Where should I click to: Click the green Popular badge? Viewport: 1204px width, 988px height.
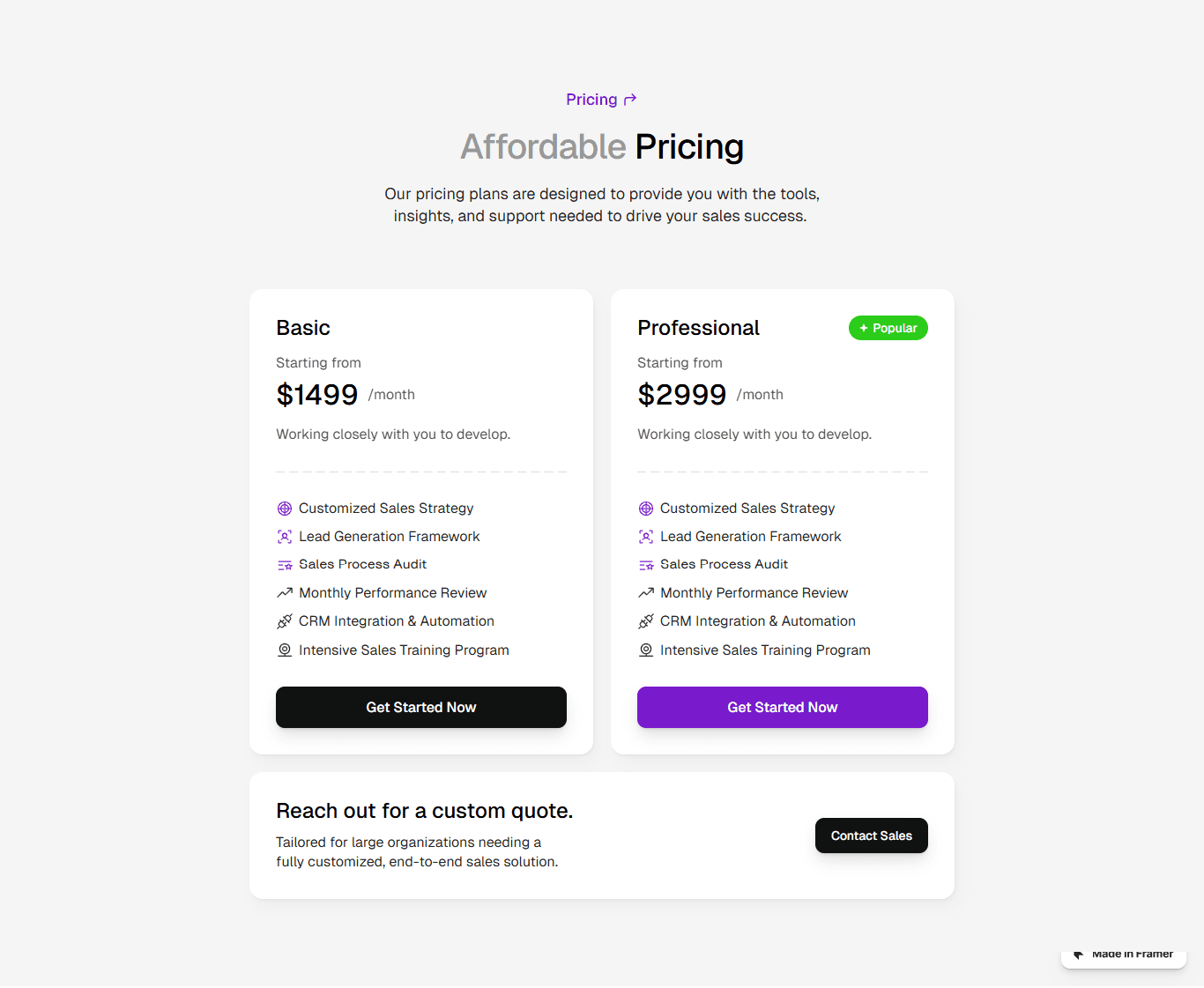[x=888, y=328]
